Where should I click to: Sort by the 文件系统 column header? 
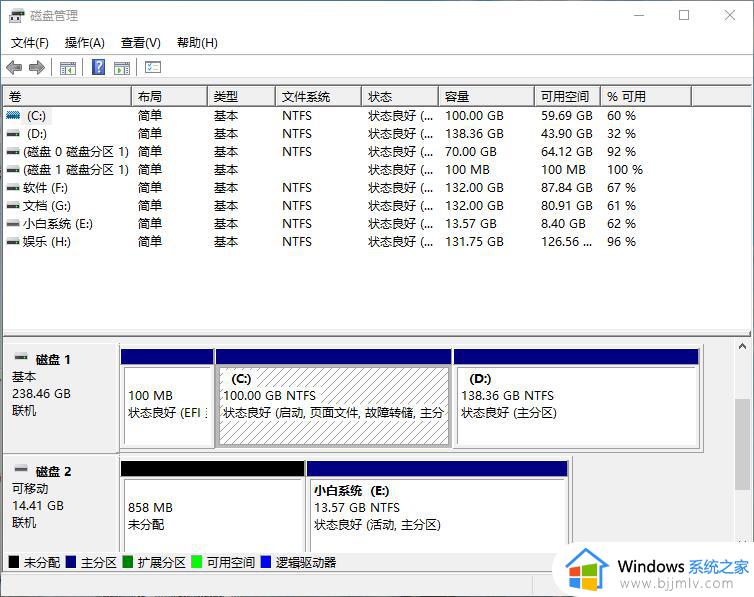click(x=318, y=97)
